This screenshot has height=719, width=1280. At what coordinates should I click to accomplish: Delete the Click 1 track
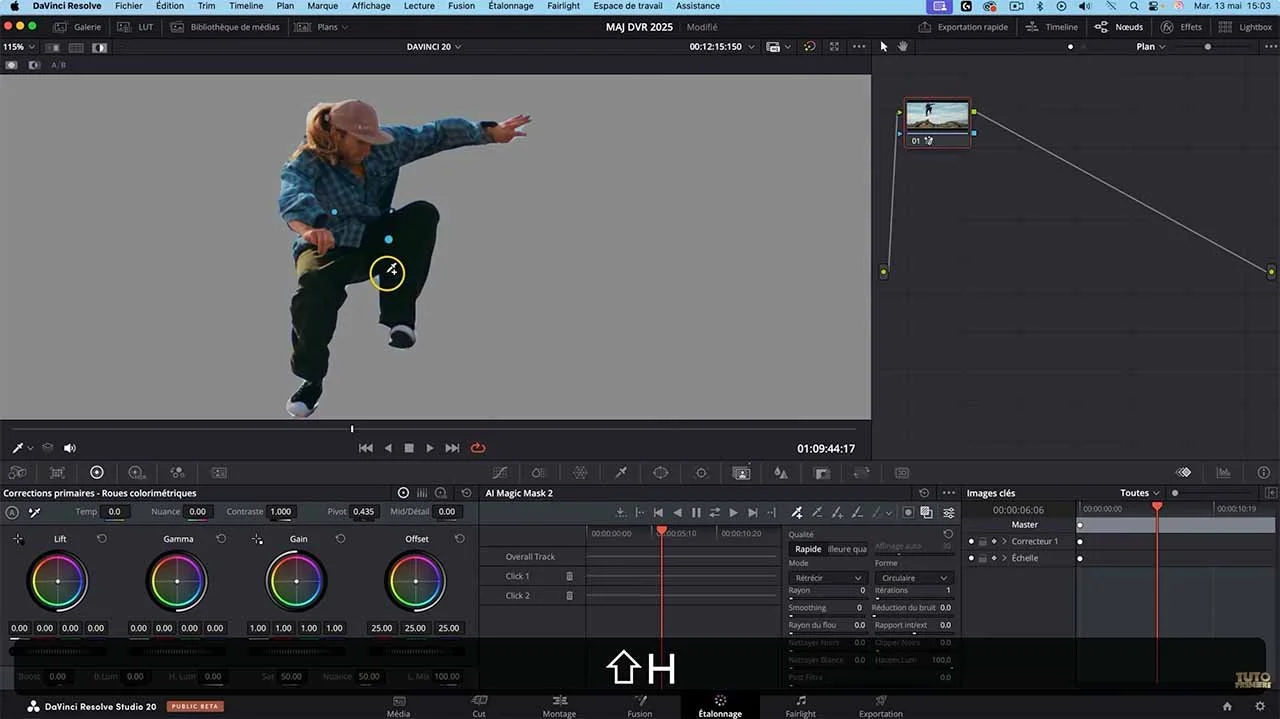[570, 576]
